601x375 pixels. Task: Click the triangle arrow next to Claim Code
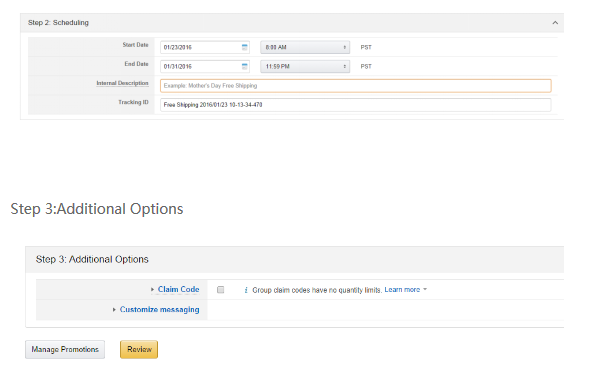(152, 289)
